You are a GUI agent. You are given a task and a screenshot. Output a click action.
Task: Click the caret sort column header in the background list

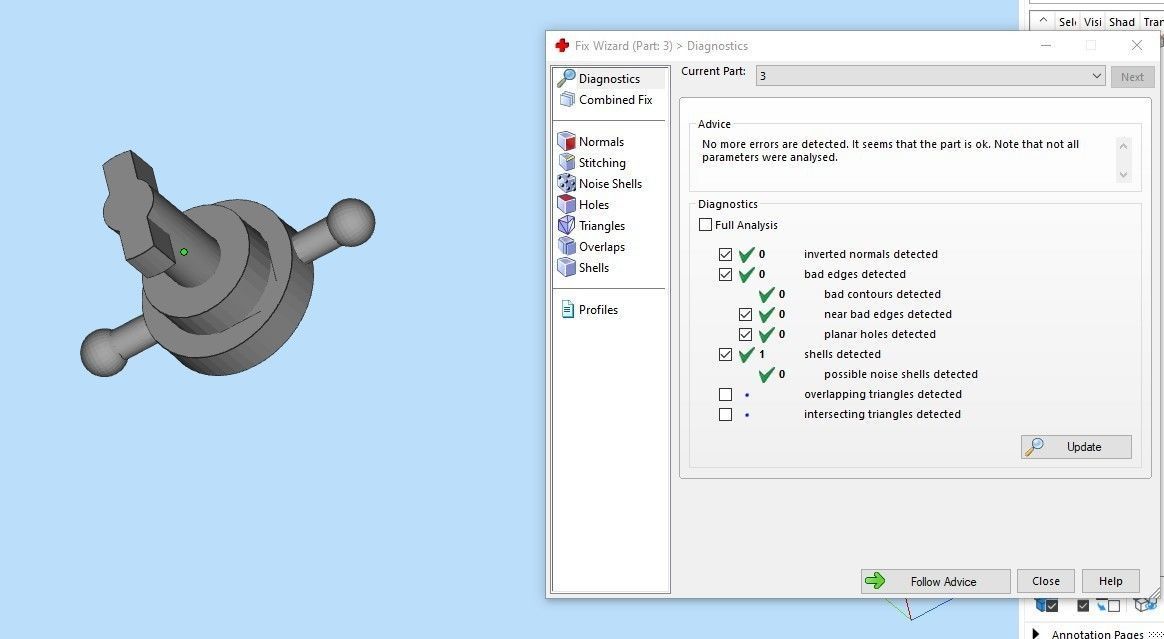(1042, 22)
